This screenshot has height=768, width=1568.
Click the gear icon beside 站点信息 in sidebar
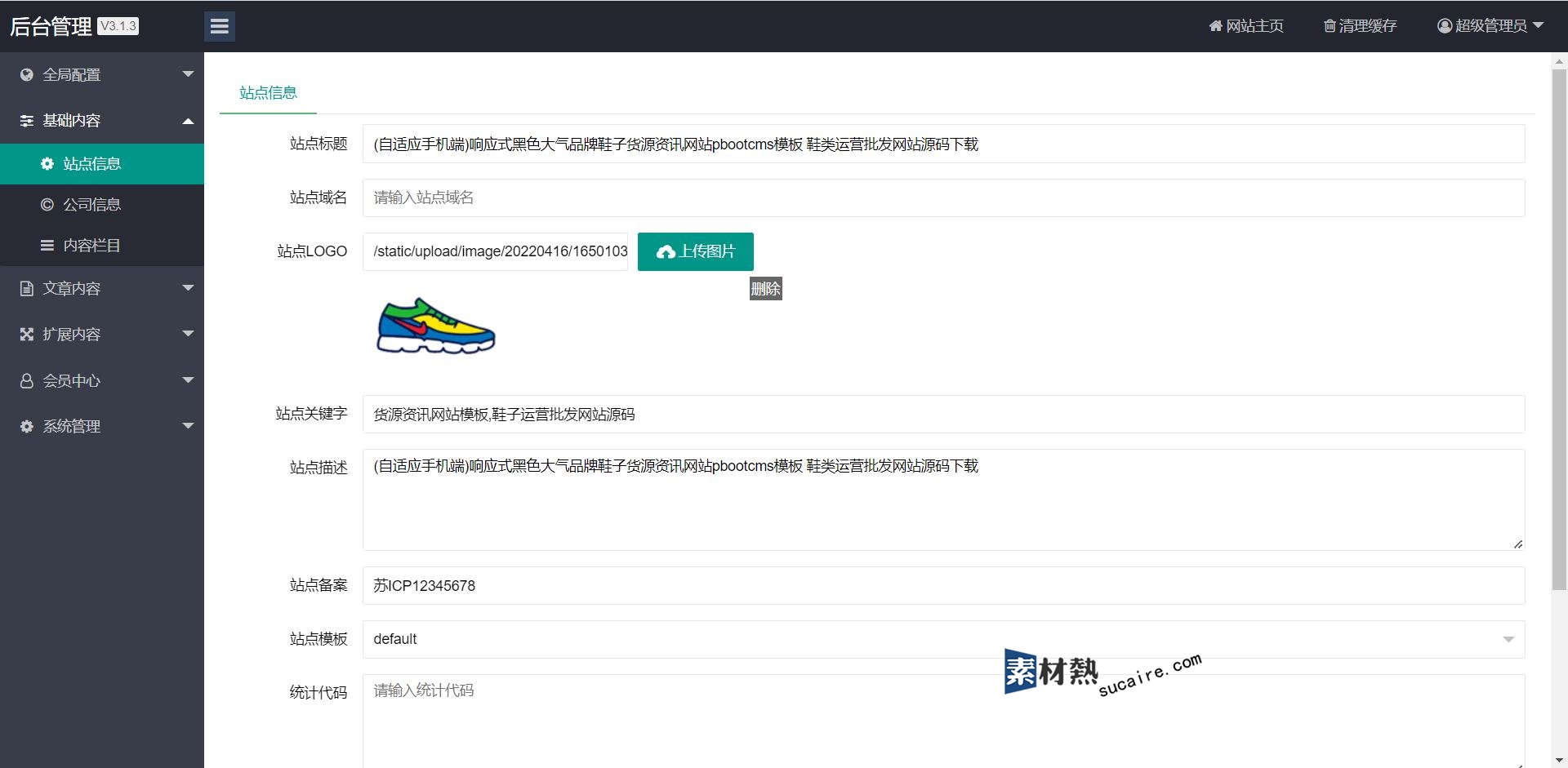click(x=47, y=164)
